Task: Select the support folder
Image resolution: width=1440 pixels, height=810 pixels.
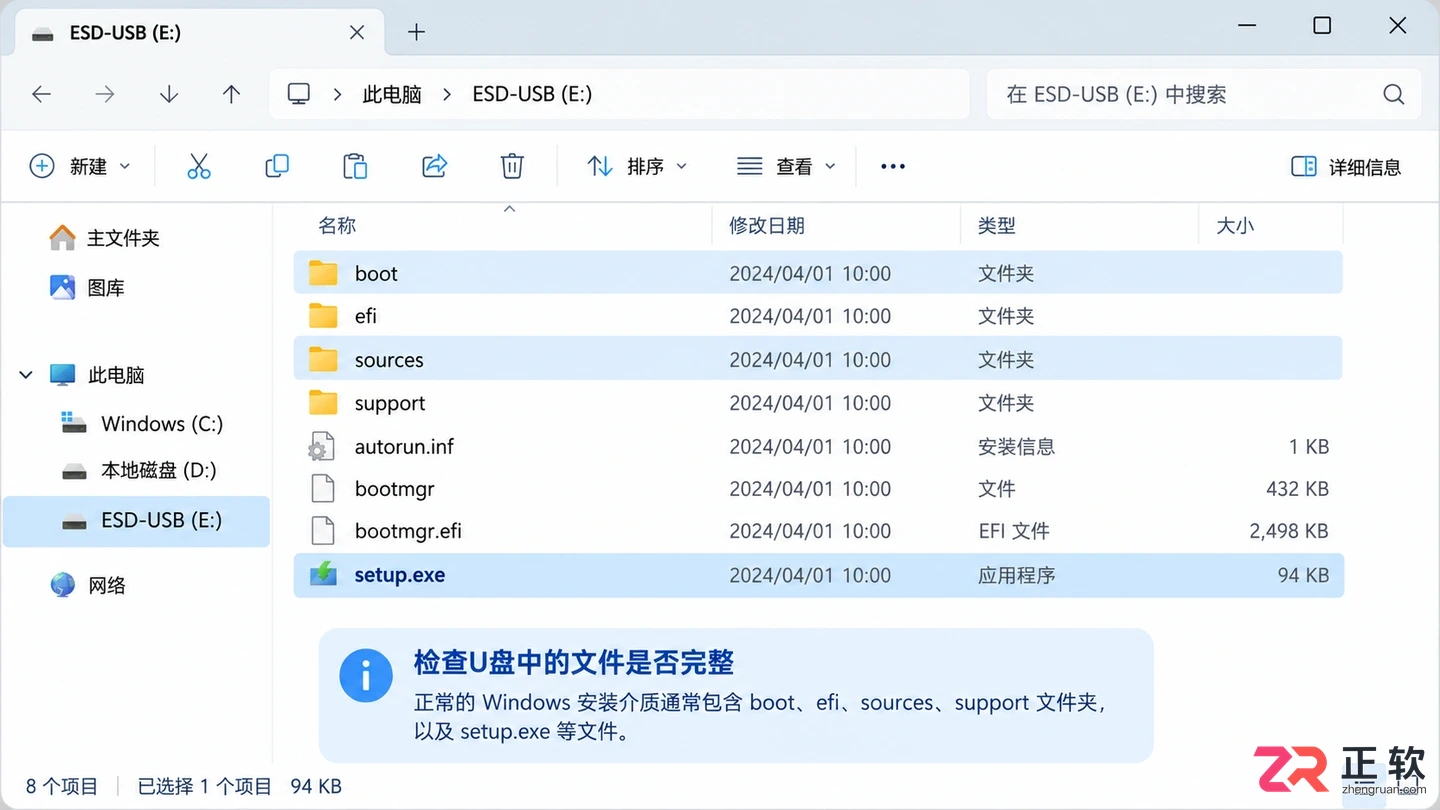Action: point(818,403)
